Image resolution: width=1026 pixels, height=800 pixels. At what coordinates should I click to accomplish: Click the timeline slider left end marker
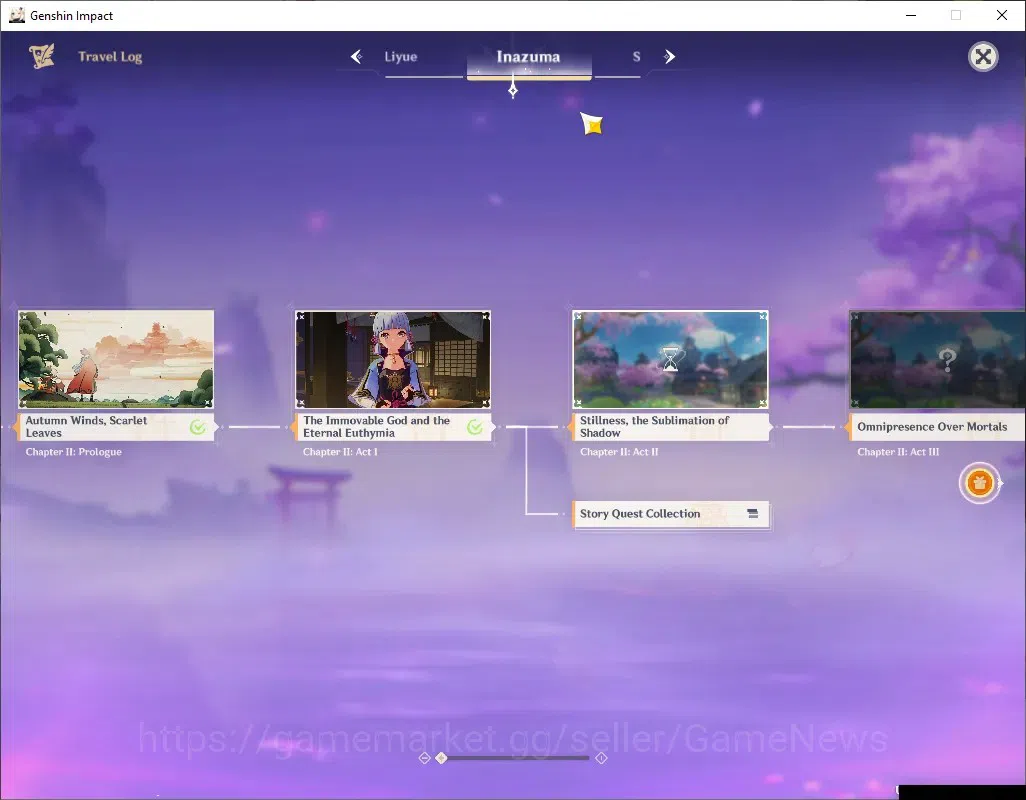click(424, 758)
